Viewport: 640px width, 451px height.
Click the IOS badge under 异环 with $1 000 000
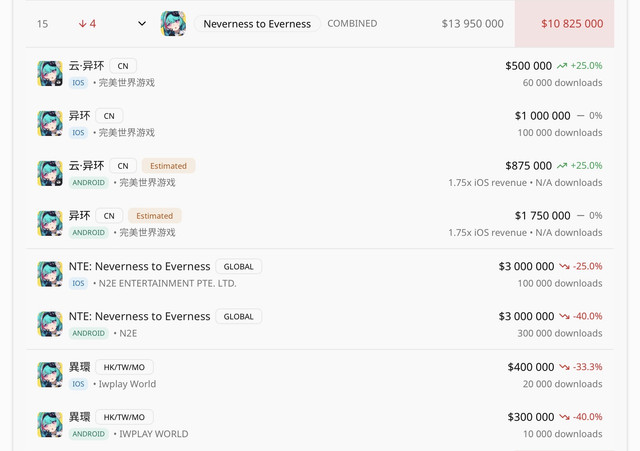pos(78,133)
